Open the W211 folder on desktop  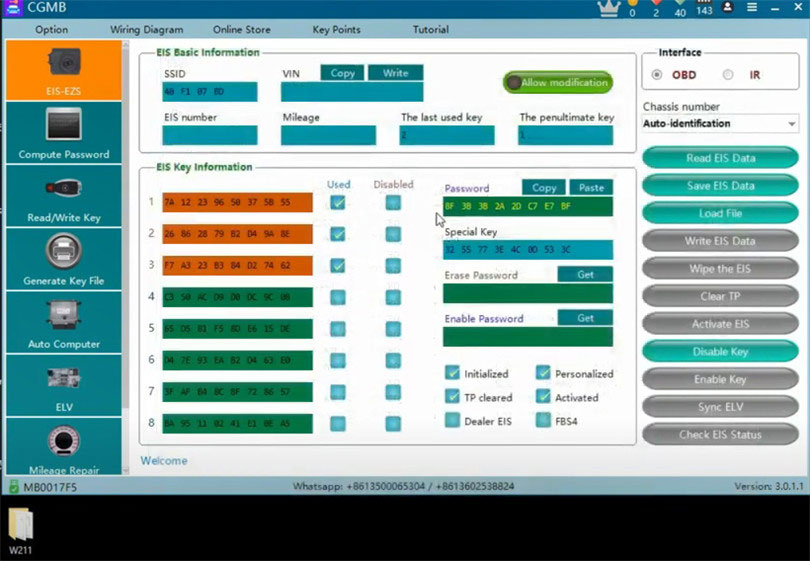(x=21, y=531)
